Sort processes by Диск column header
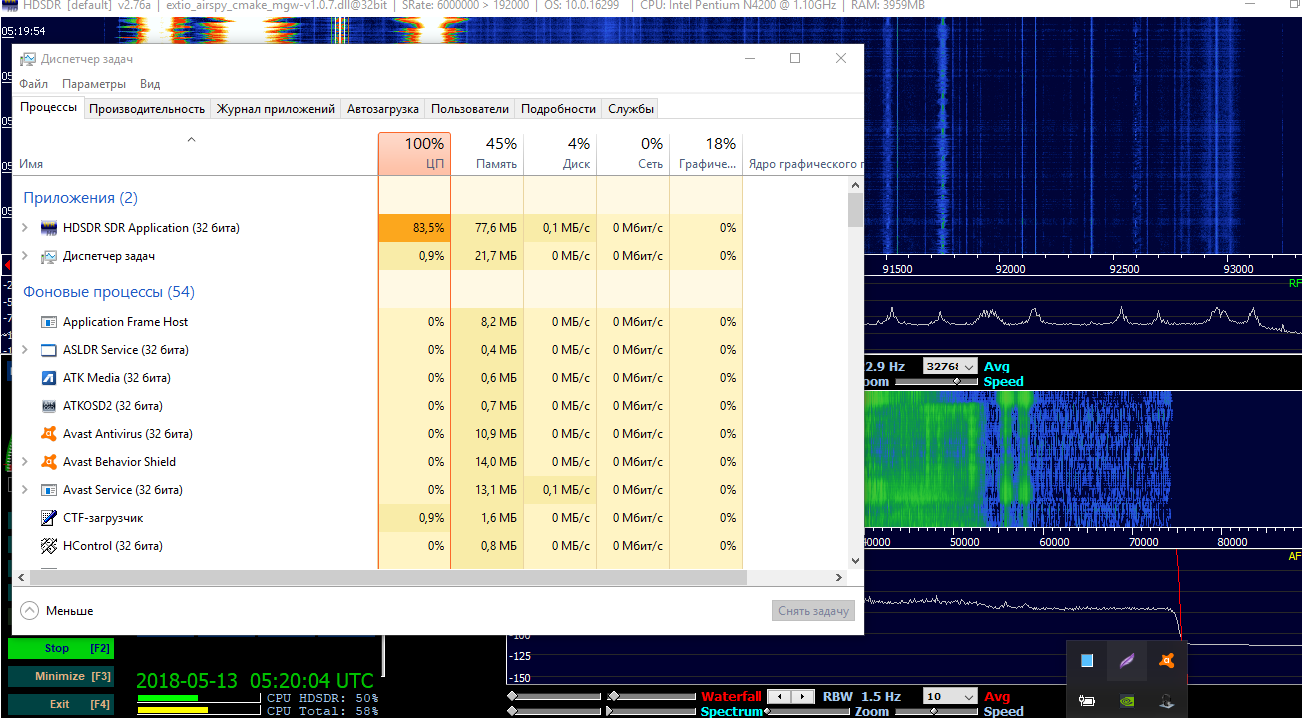1302x718 pixels. point(560,153)
